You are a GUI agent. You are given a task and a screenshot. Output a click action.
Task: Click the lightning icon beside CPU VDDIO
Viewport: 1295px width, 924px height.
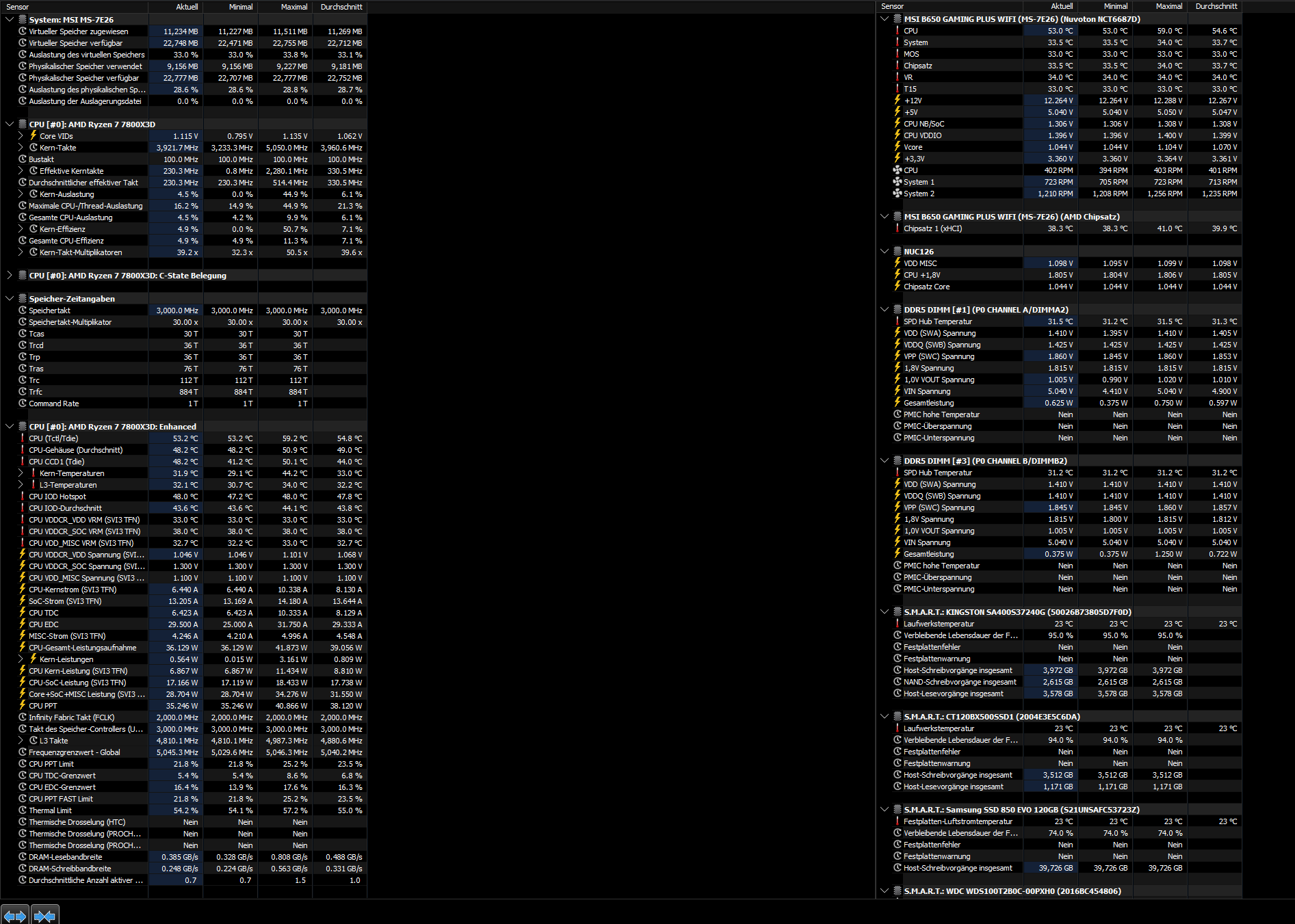[x=898, y=135]
